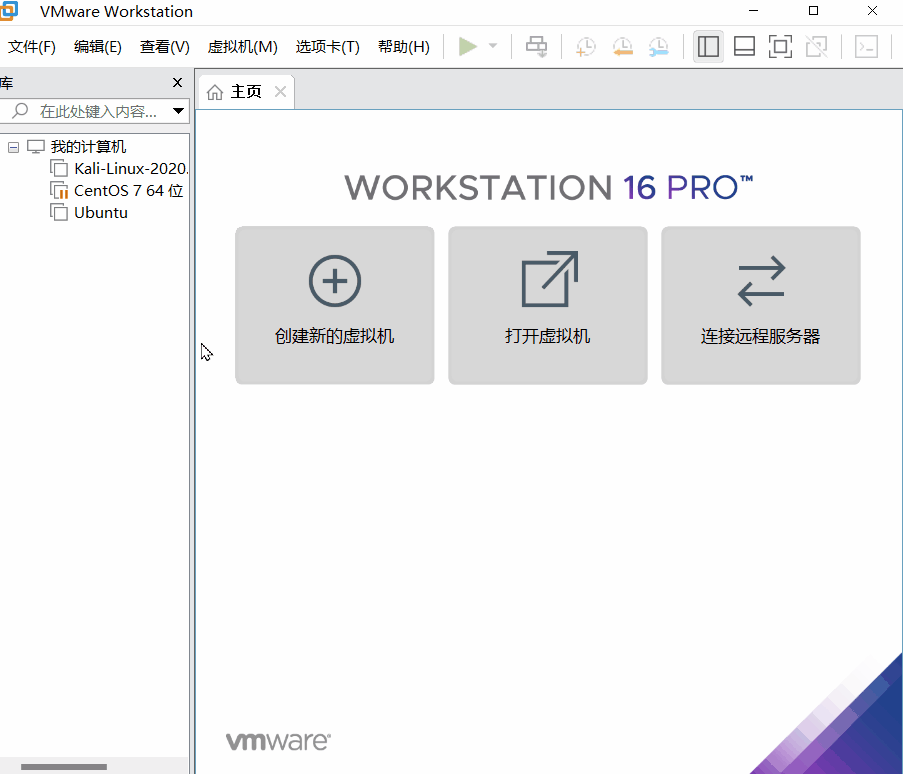Image resolution: width=903 pixels, height=774 pixels.
Task: Click 打开虚拟机 button
Action: [x=548, y=305]
